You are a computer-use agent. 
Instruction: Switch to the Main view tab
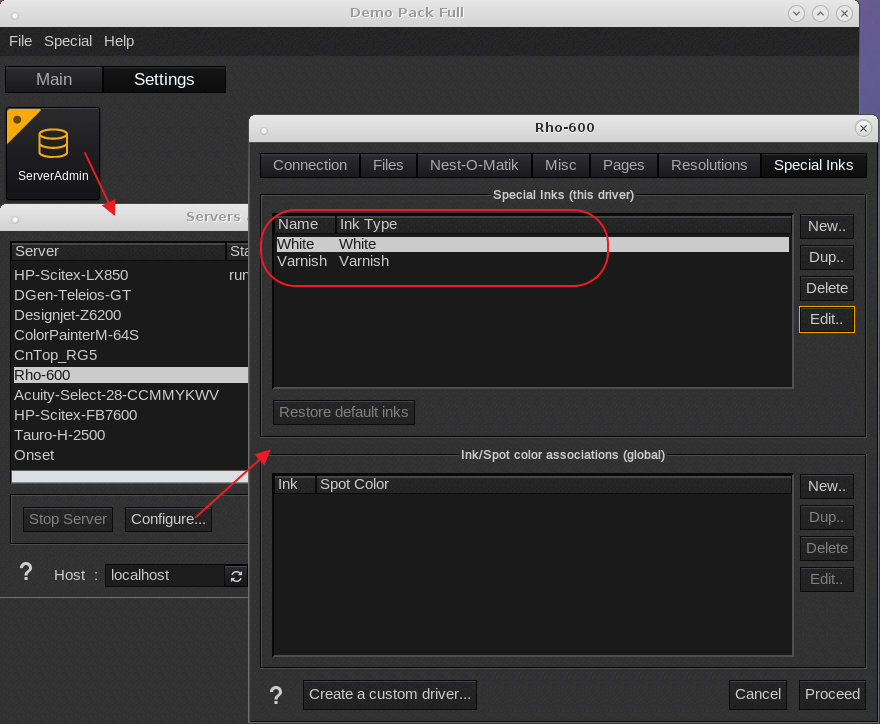pos(54,79)
